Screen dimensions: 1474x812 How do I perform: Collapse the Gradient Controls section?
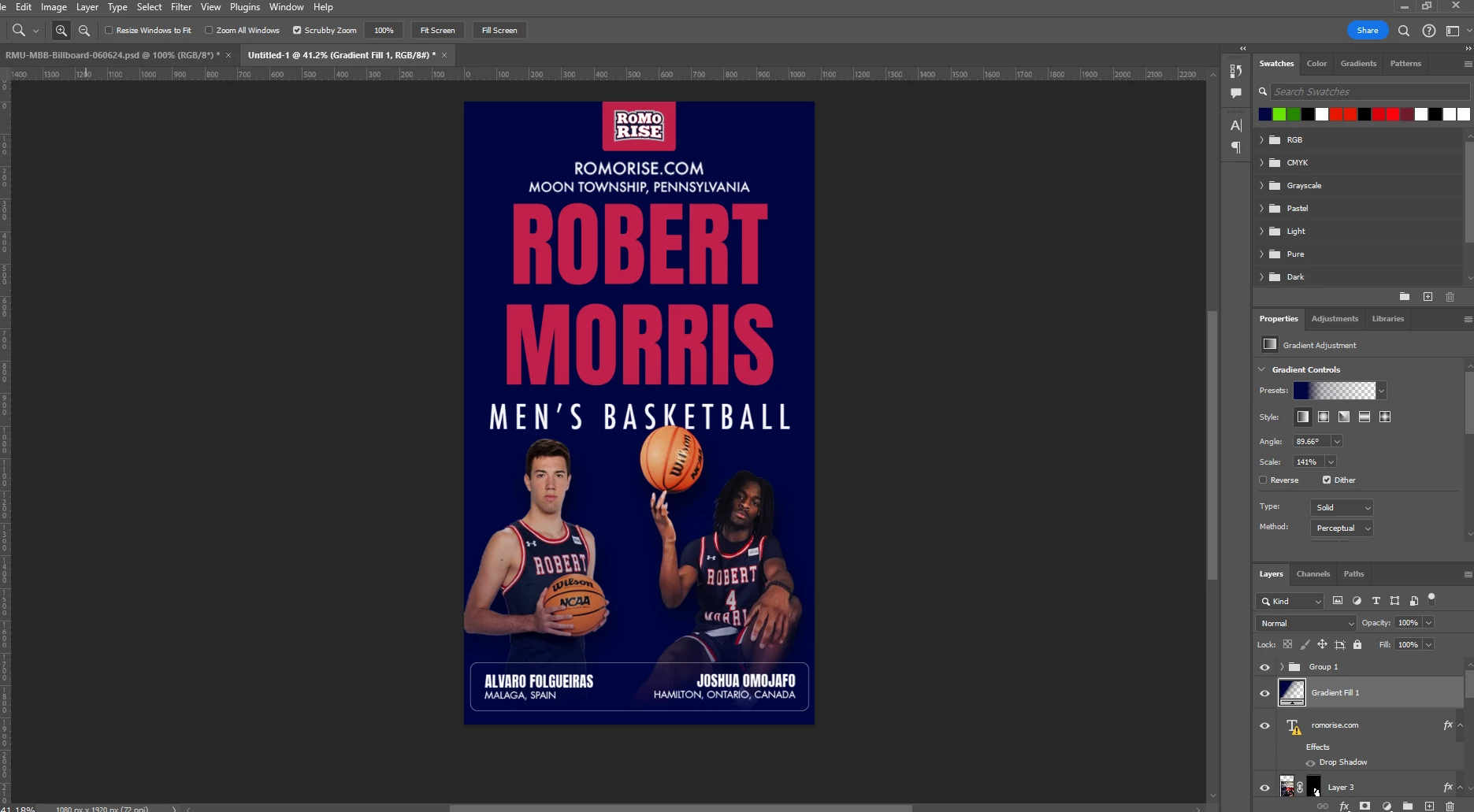1262,369
